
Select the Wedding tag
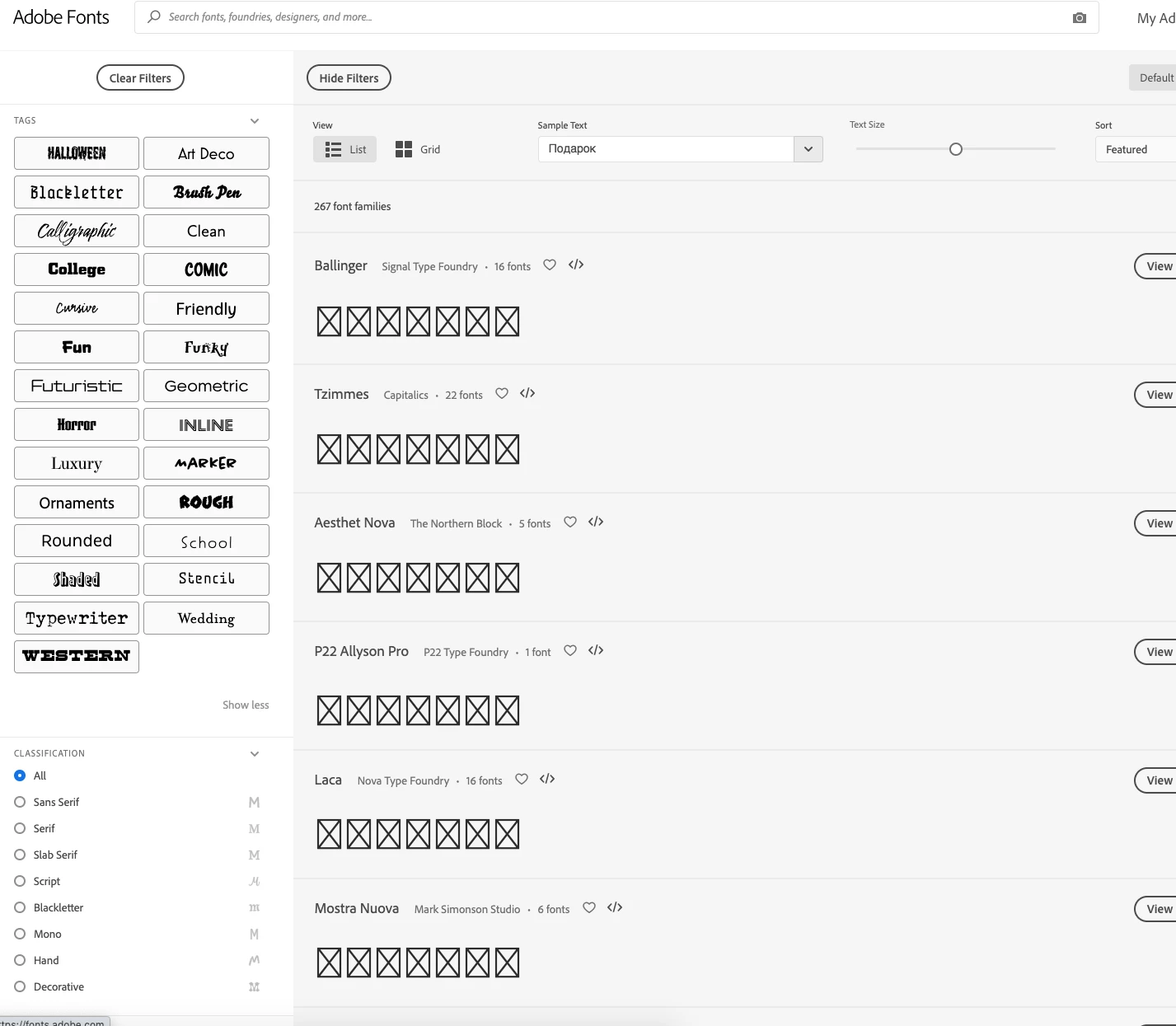coord(206,618)
